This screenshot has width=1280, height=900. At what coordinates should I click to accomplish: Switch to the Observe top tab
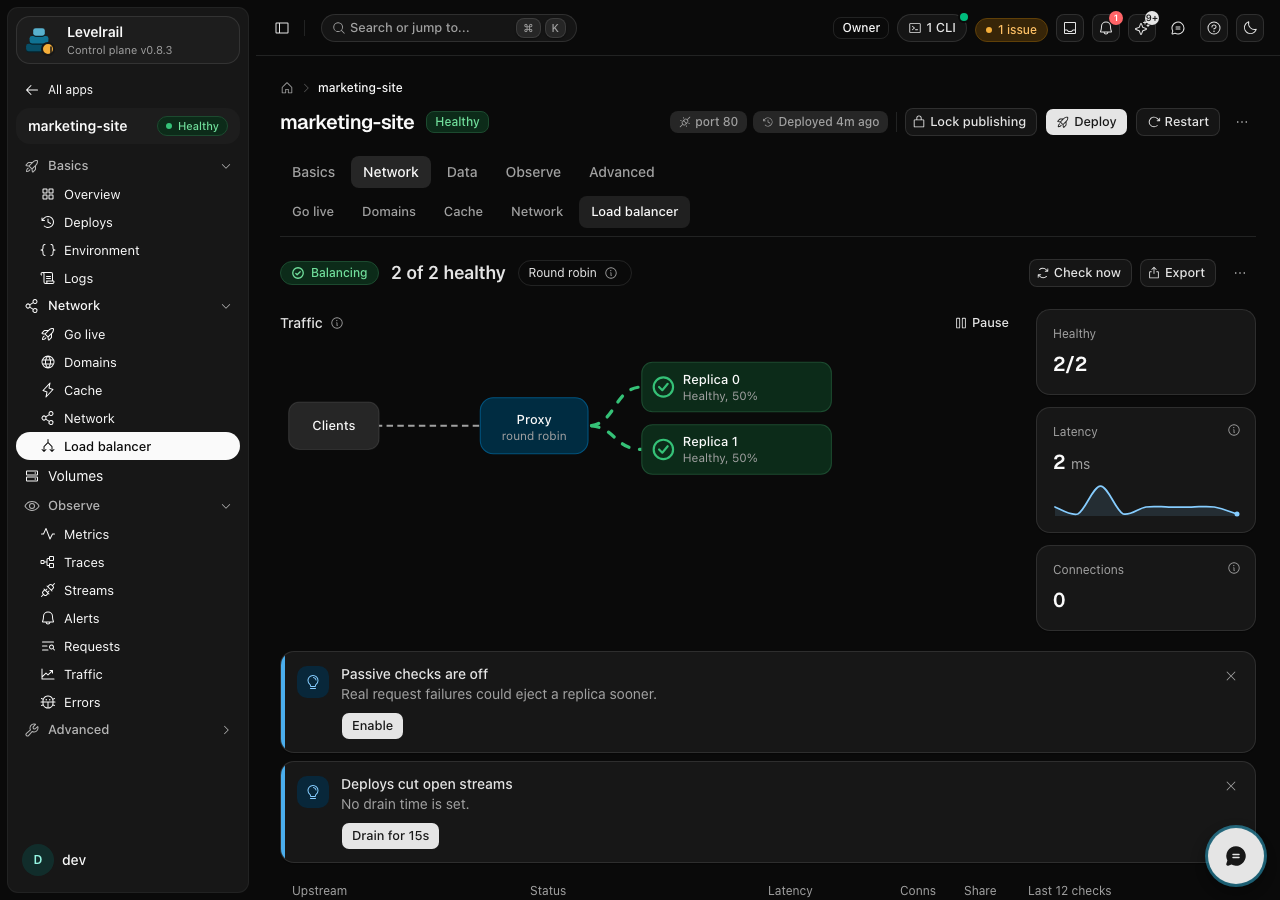point(533,172)
